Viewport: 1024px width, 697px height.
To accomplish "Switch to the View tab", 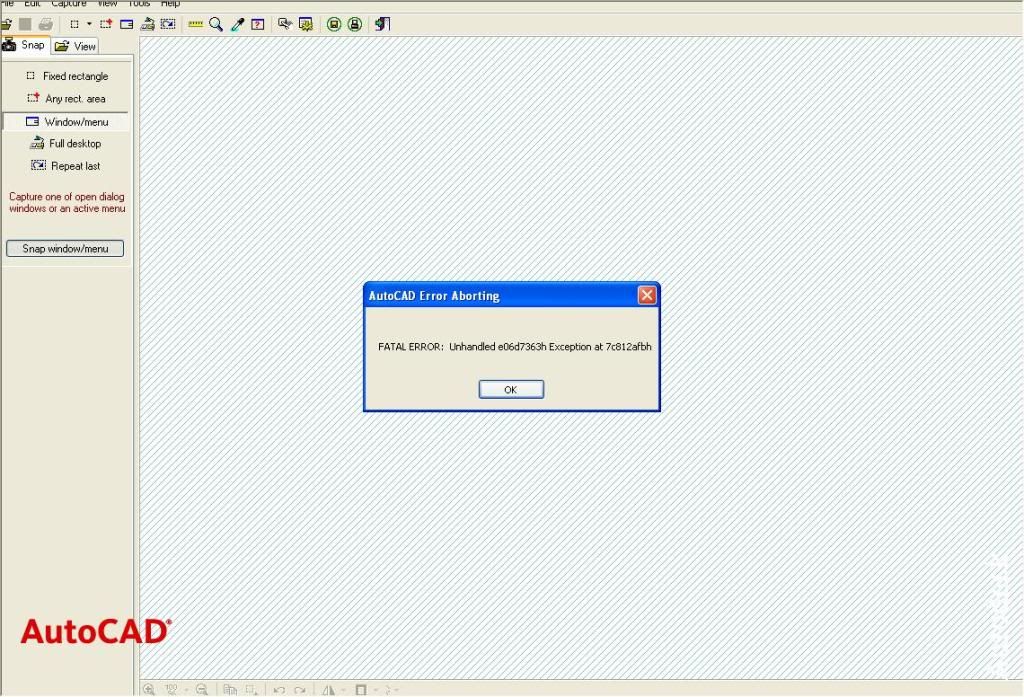I will click(75, 46).
